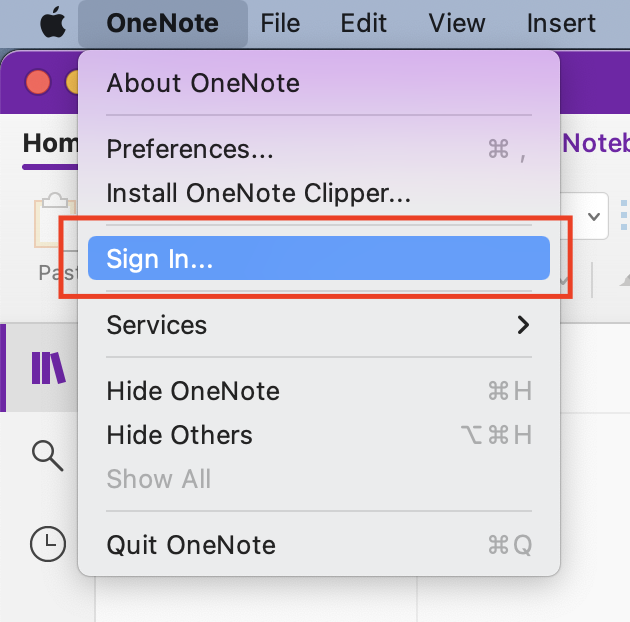
Task: Open the Insert menu
Action: 561,23
